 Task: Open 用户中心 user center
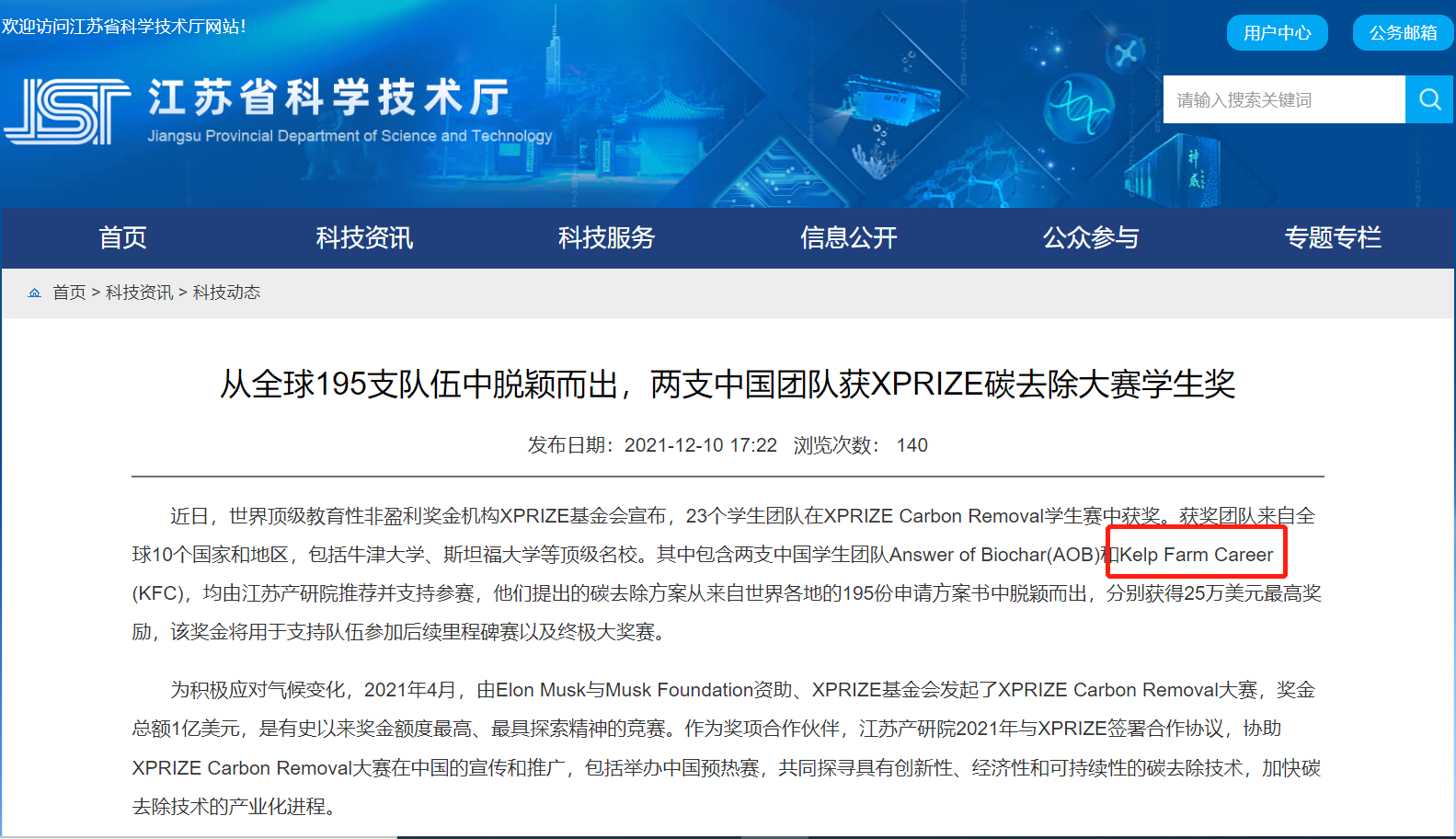pos(1277,33)
